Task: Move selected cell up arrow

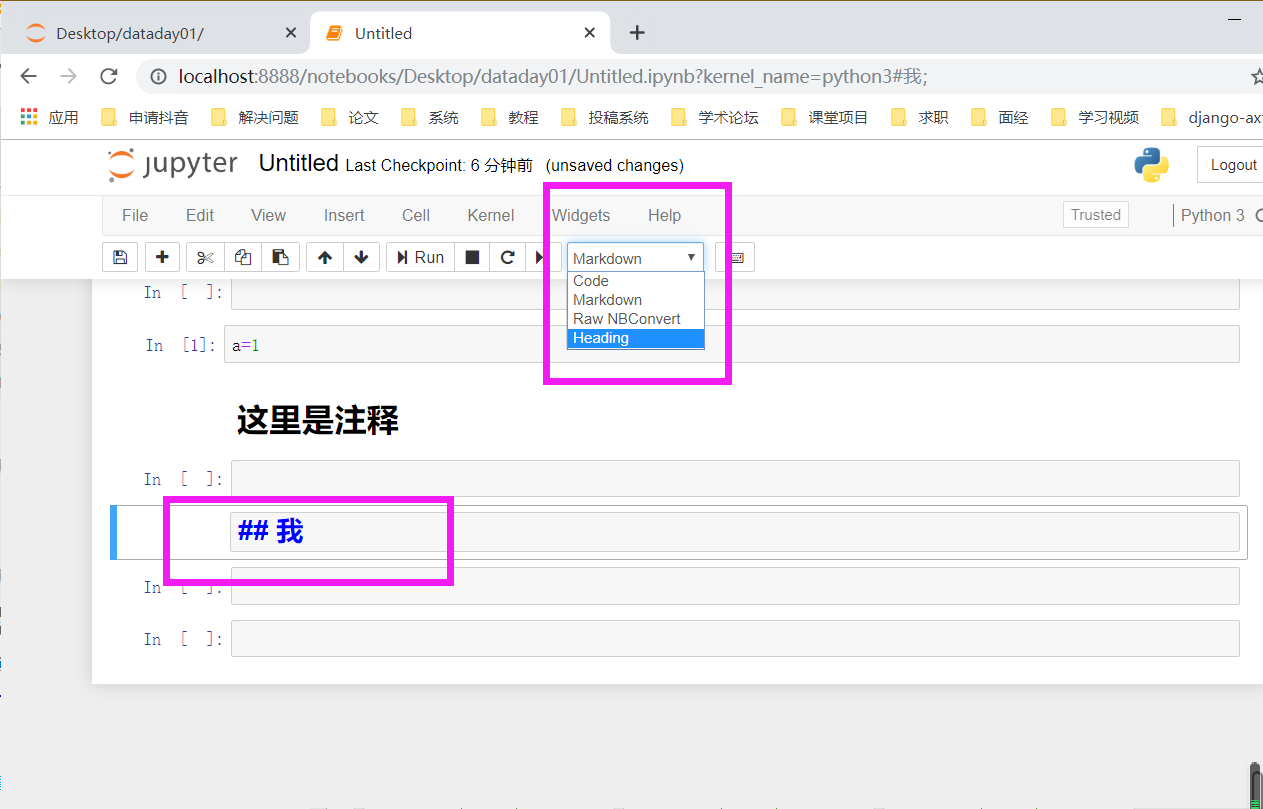Action: click(325, 257)
